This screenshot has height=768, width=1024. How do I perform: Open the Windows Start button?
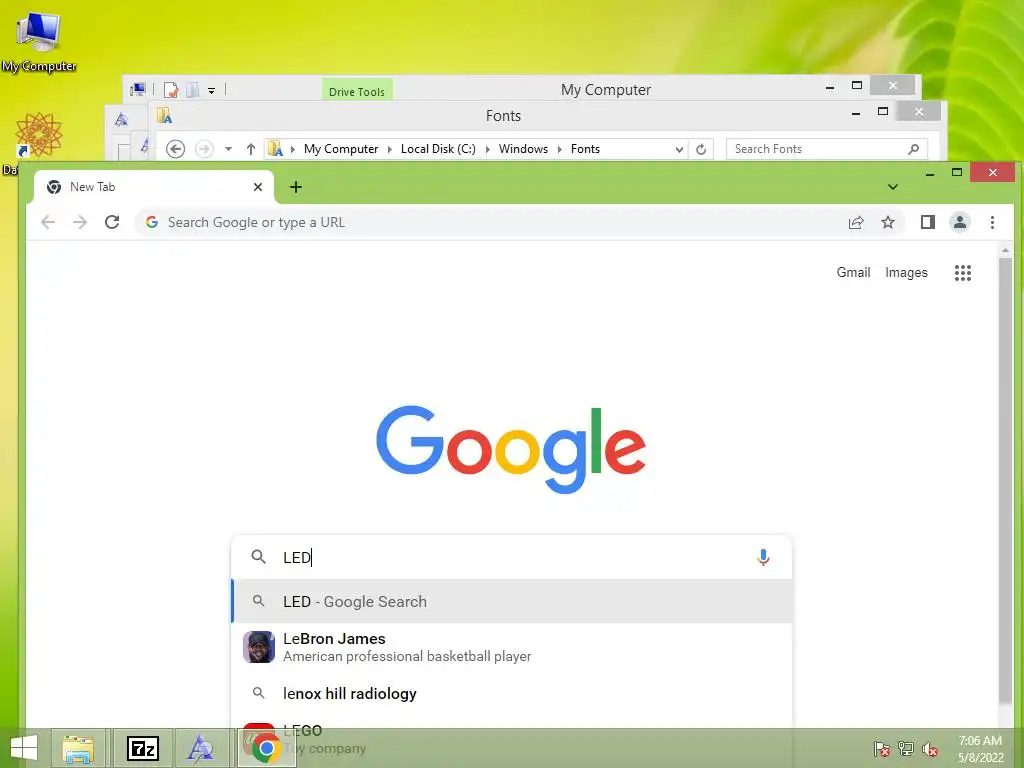point(24,748)
